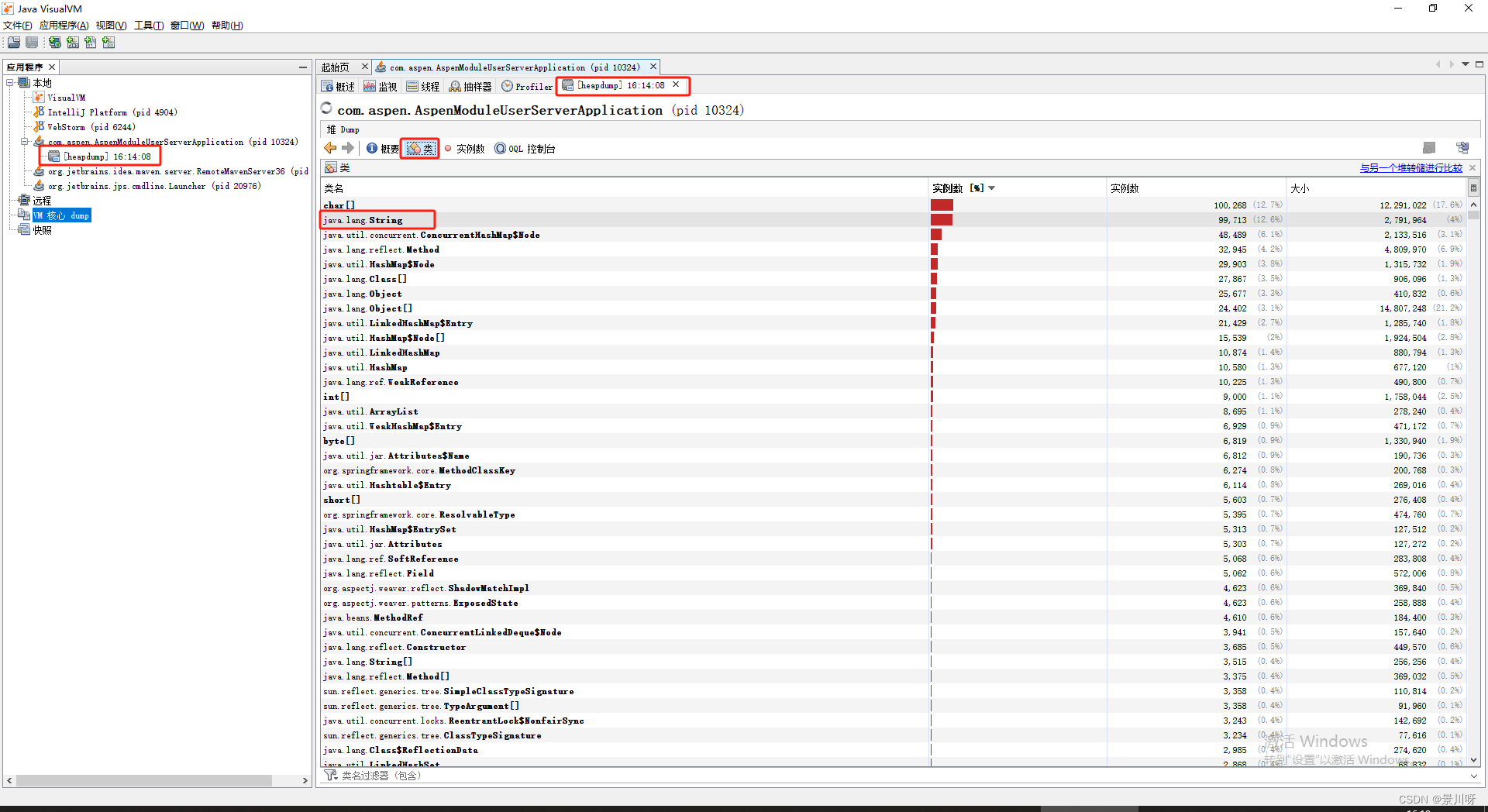Select the ConcurrentHashMap$Node class row
Viewport: 1488px width, 812px height.
click(x=894, y=235)
